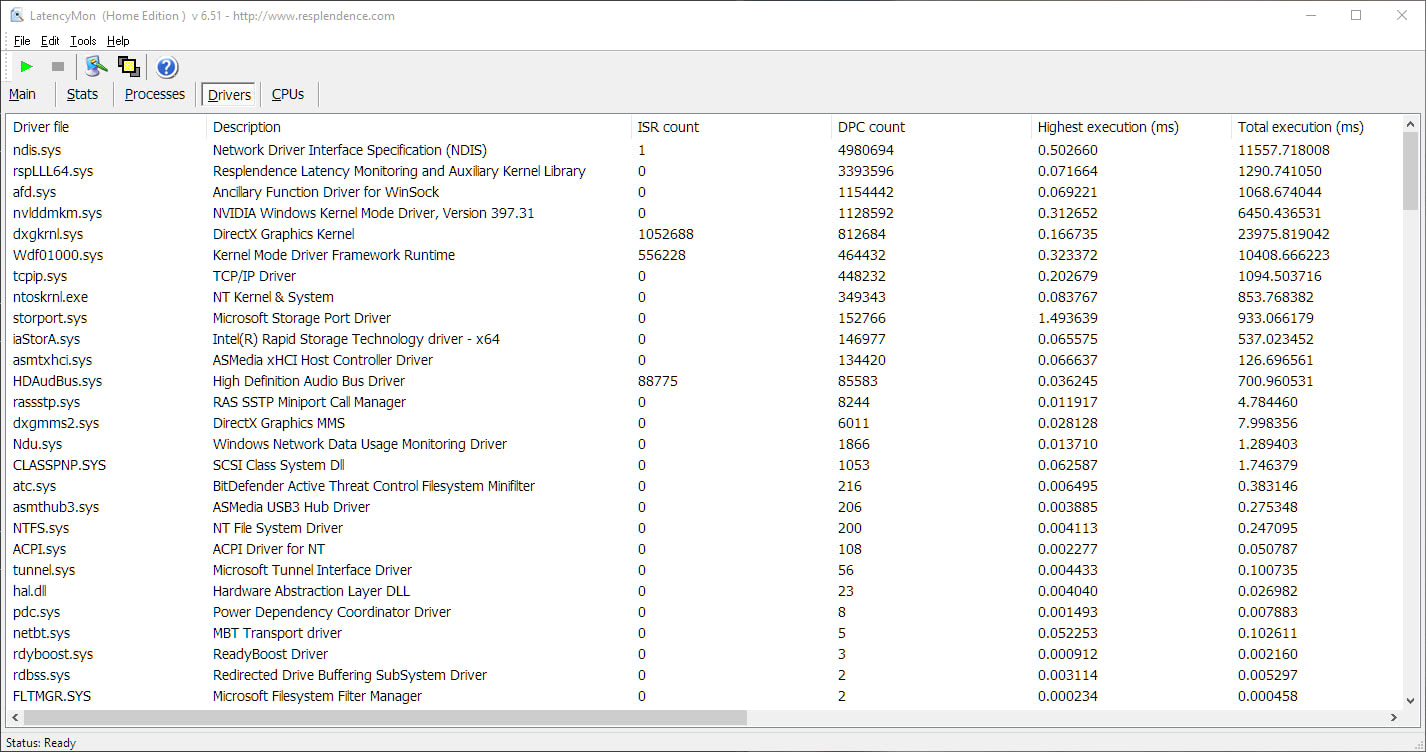Screen dimensions: 1426x752
Task: Select the tcpip.sys driver row
Action: tap(704, 276)
